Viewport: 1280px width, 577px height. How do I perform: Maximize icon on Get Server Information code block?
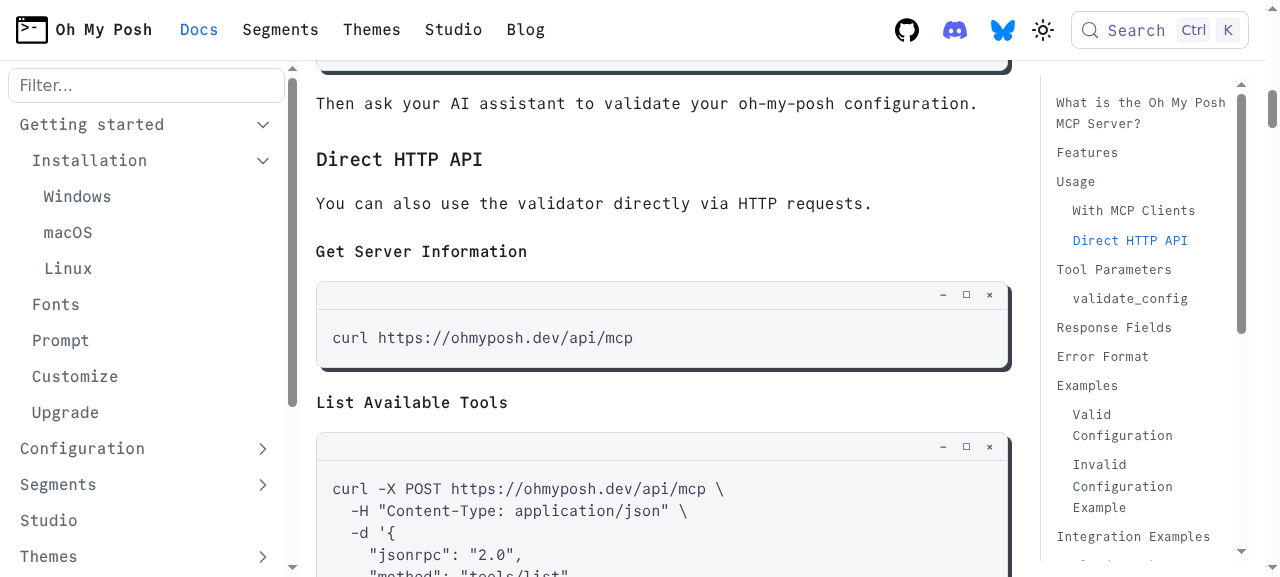click(x=966, y=295)
